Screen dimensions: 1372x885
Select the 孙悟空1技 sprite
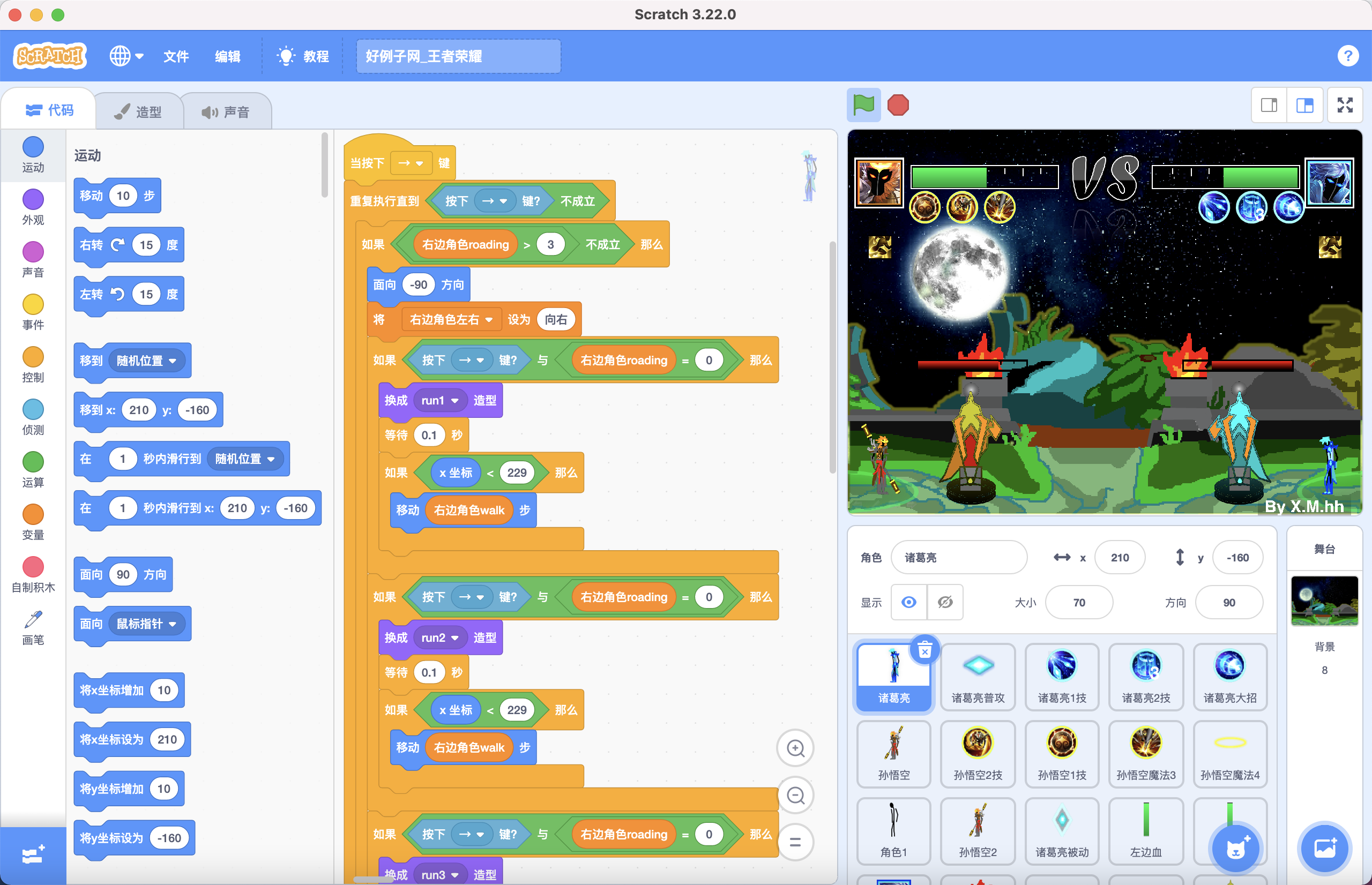coord(1062,754)
